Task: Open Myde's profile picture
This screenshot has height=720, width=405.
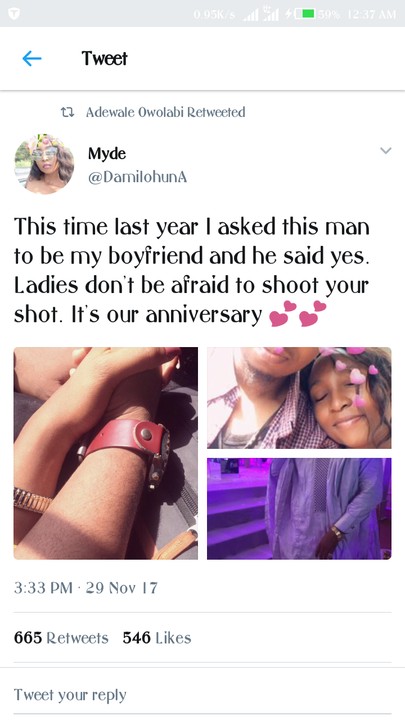Action: pos(44,164)
